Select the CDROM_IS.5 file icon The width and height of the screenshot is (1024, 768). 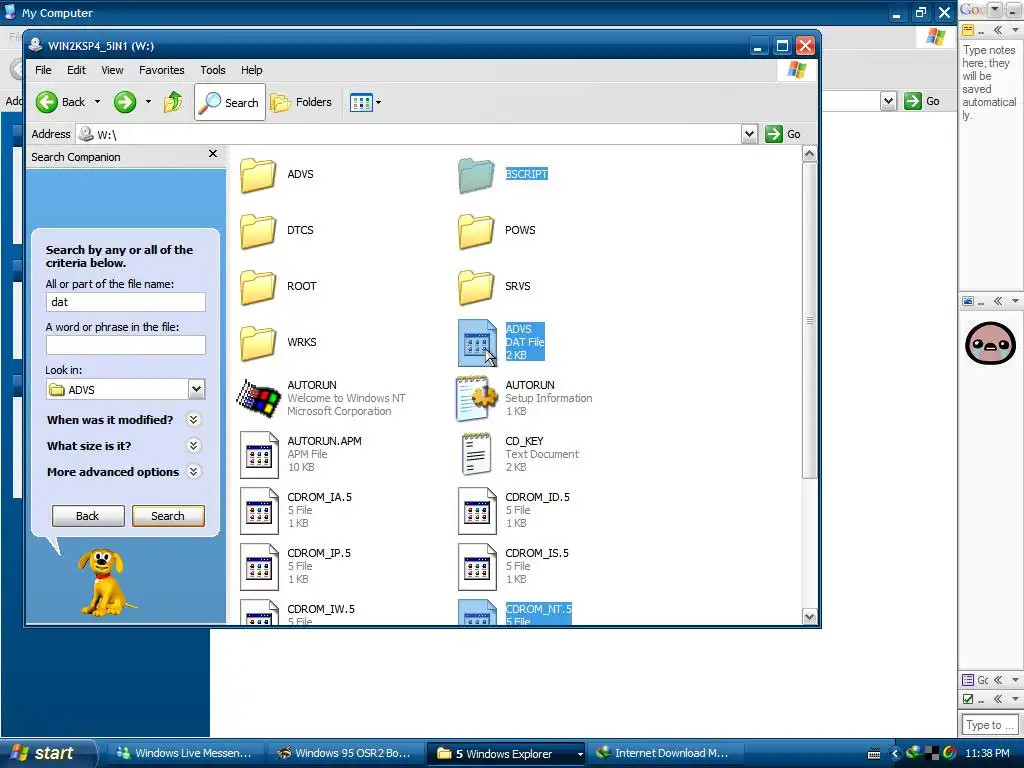[477, 568]
